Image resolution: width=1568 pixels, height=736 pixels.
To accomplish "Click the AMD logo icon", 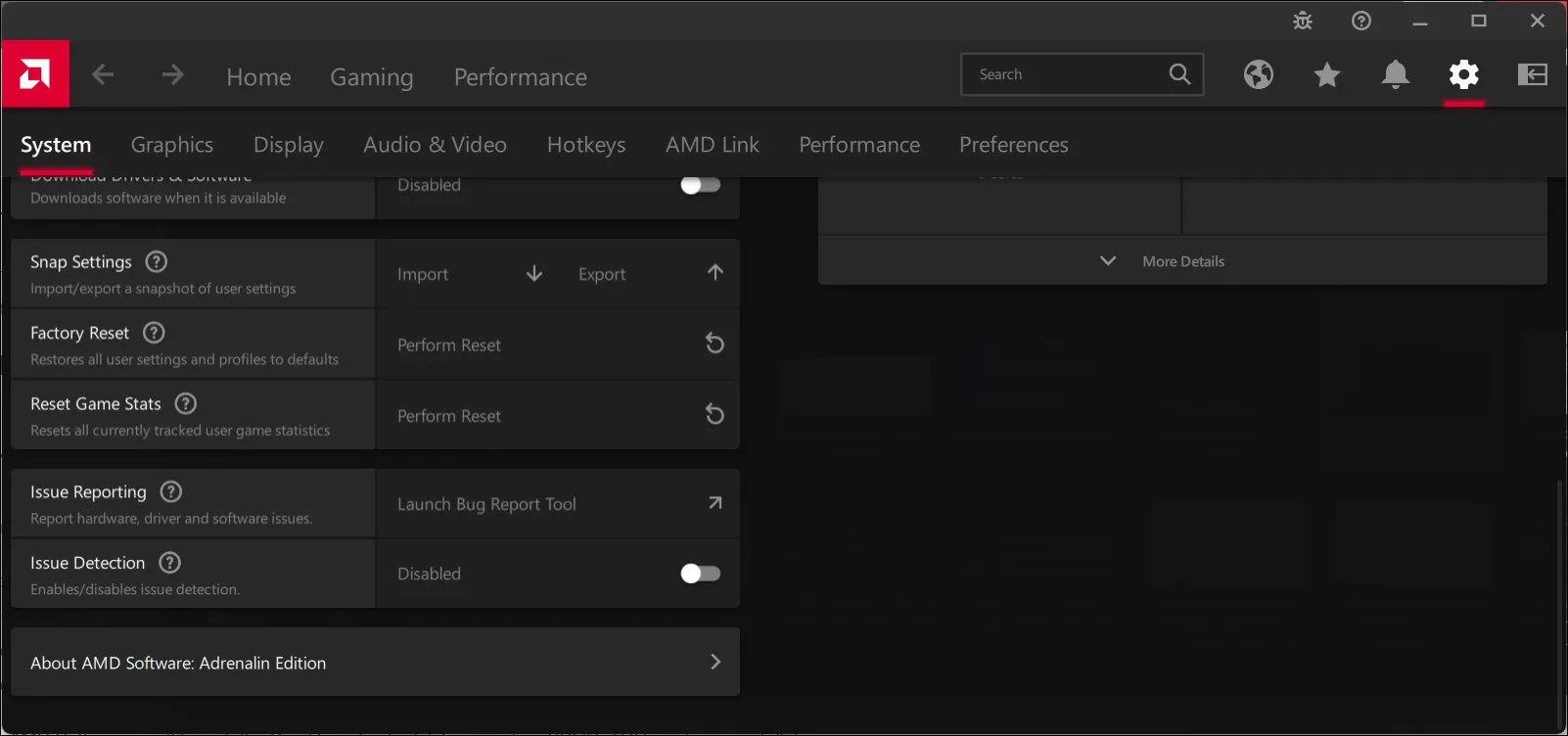I will tap(35, 74).
